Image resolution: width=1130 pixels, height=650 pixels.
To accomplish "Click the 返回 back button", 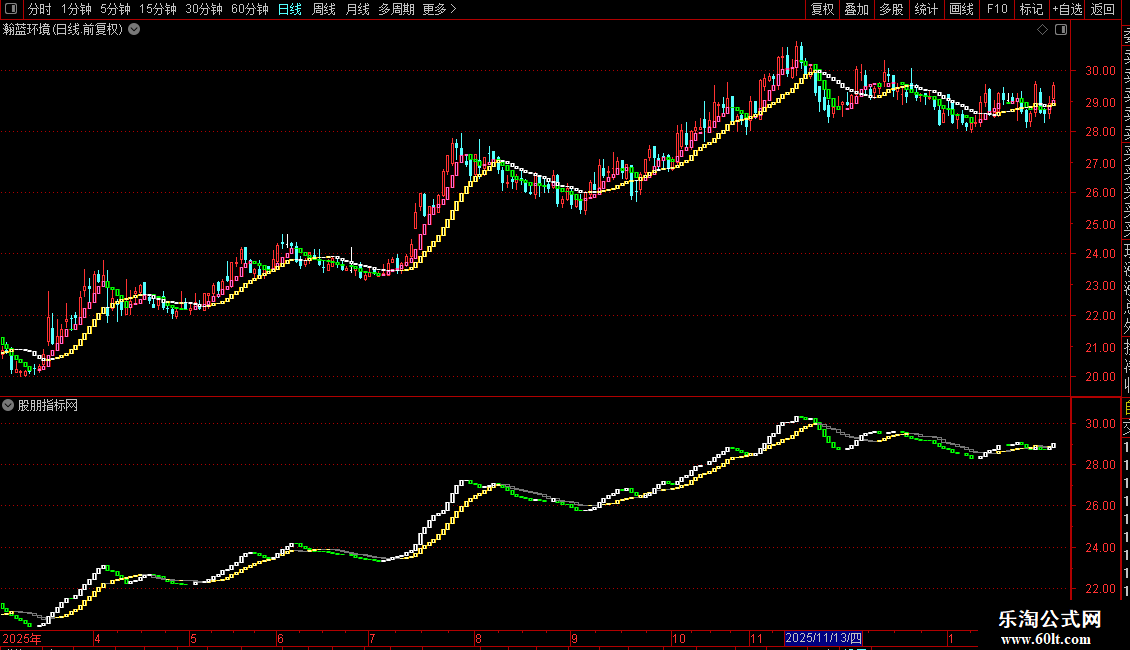I will 1103,9.
